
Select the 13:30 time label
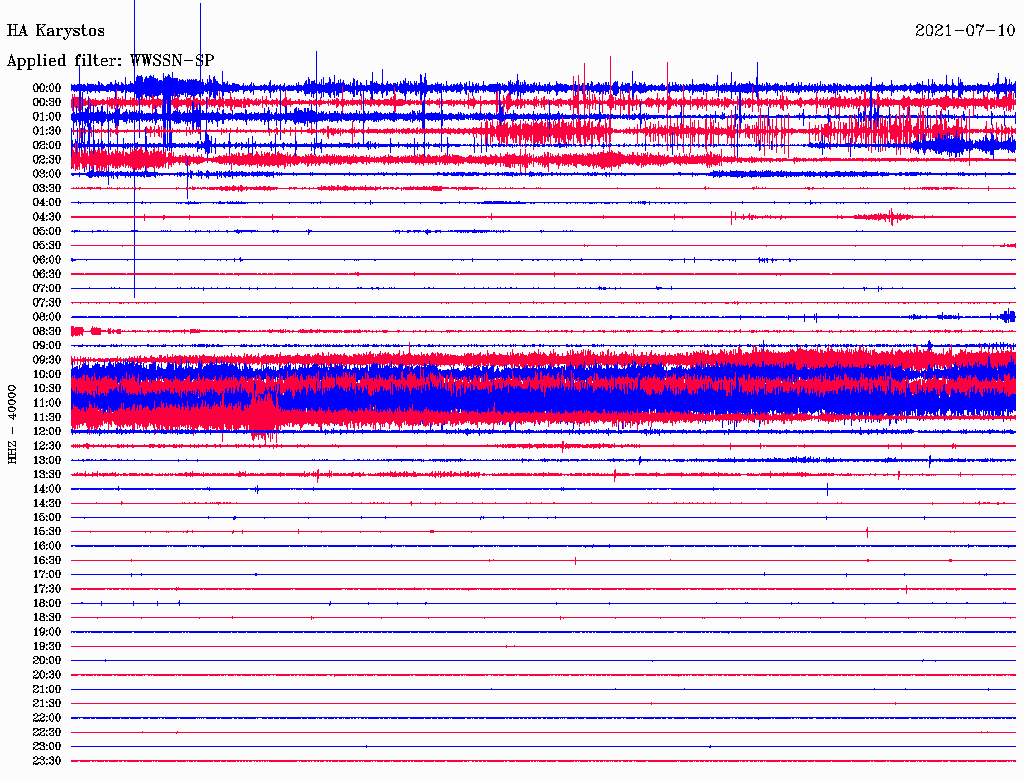[47, 475]
